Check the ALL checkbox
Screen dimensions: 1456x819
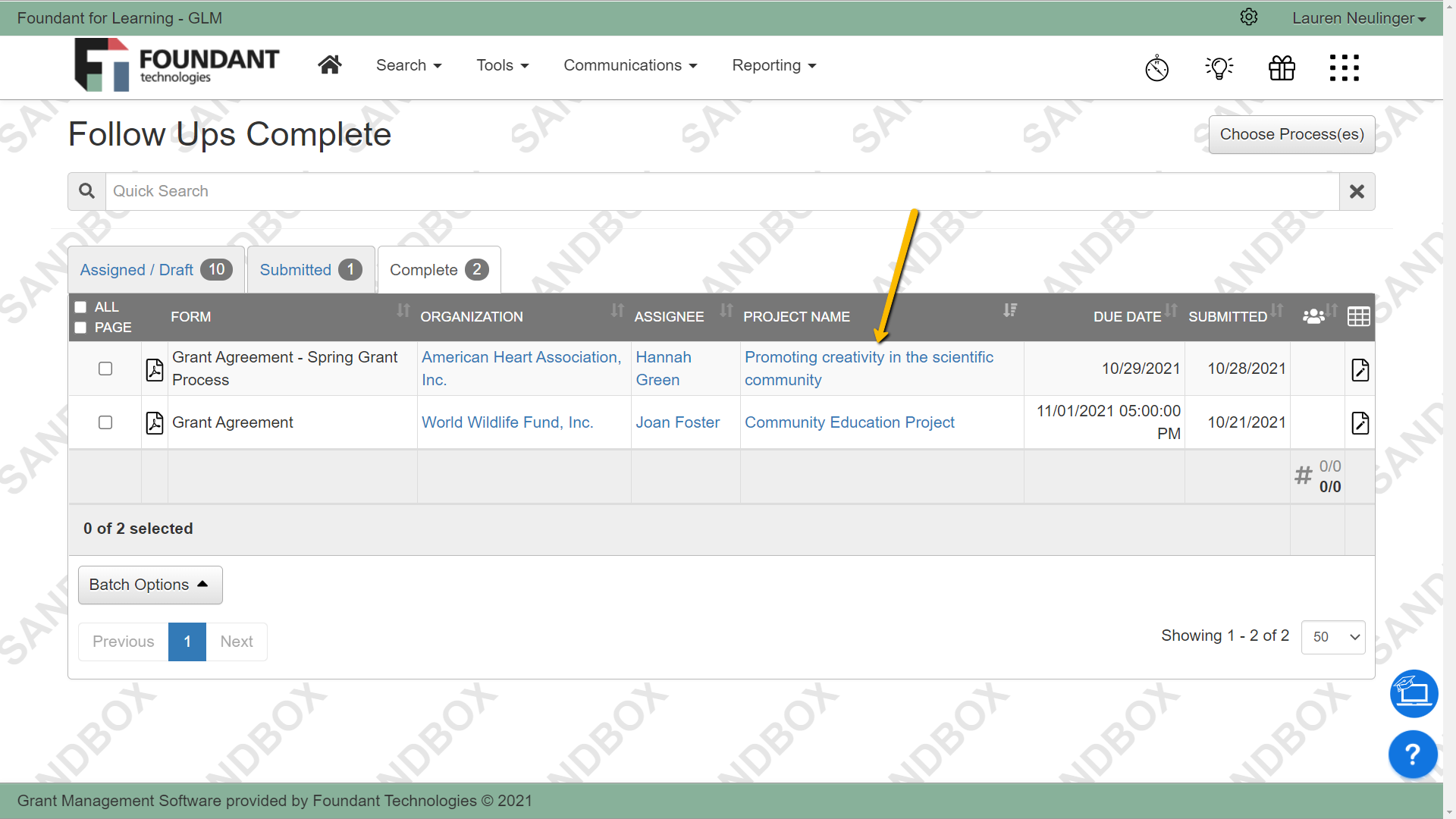(x=80, y=306)
